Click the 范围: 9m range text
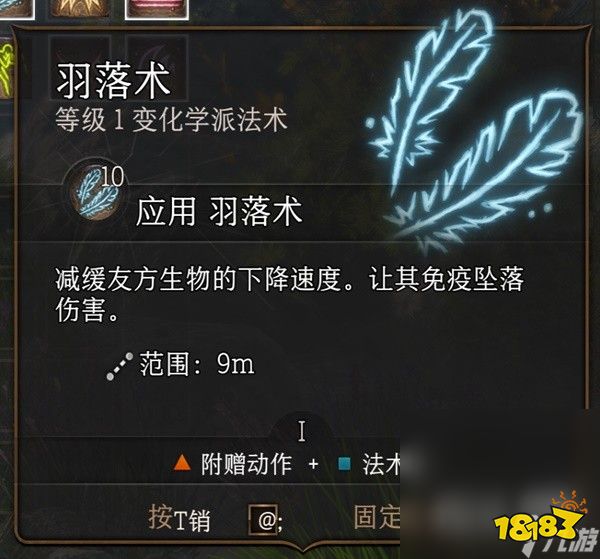The width and height of the screenshot is (600, 559). (197, 364)
